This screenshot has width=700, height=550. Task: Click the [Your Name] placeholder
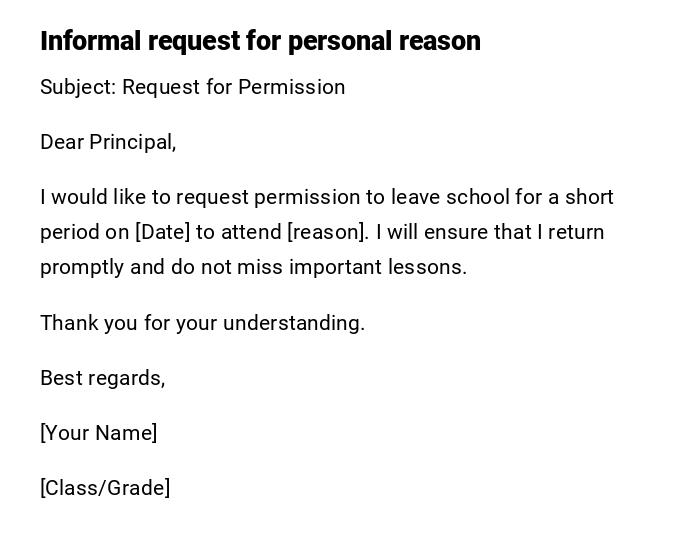pos(99,433)
